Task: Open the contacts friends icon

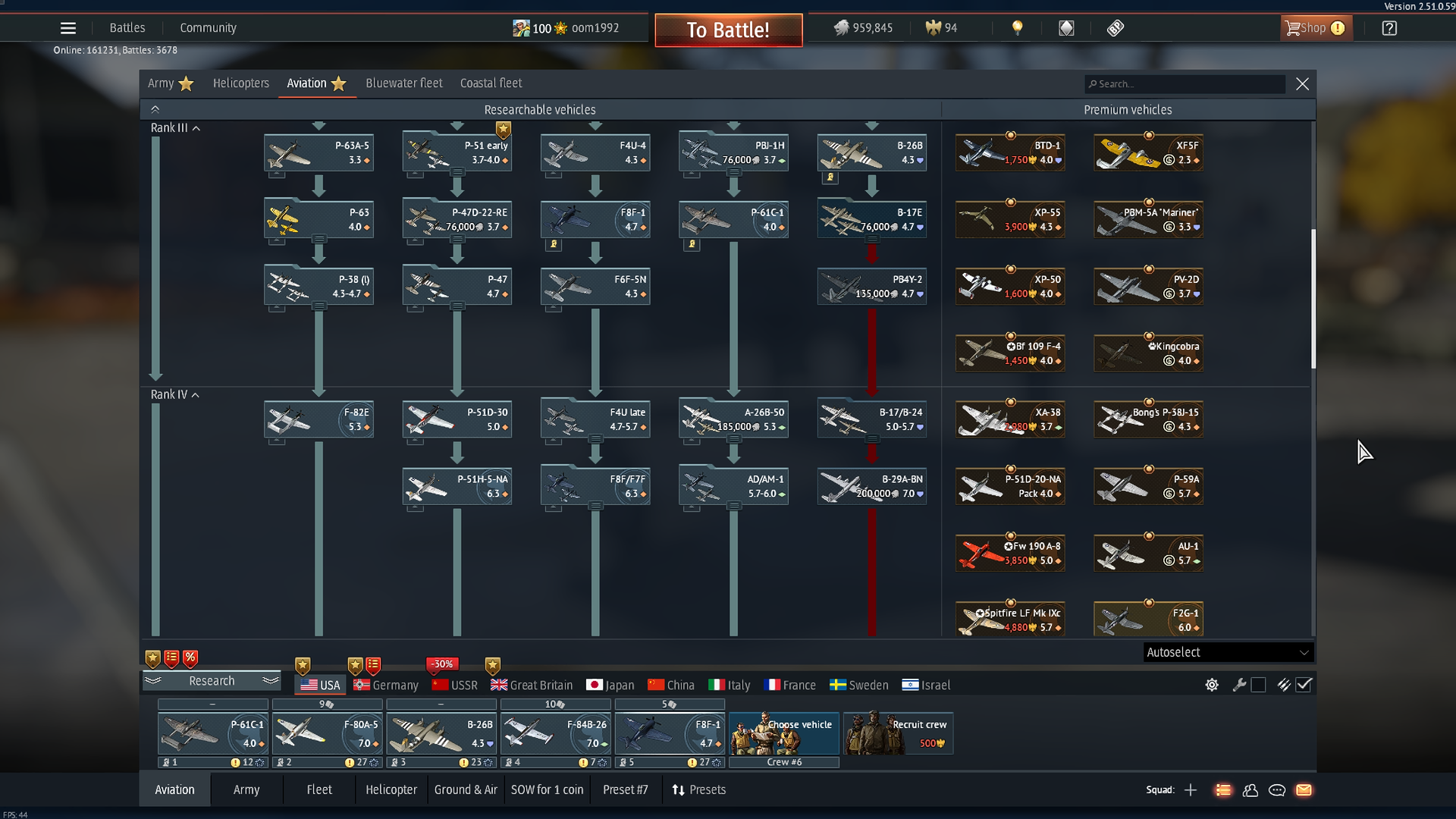Action: point(1250,790)
